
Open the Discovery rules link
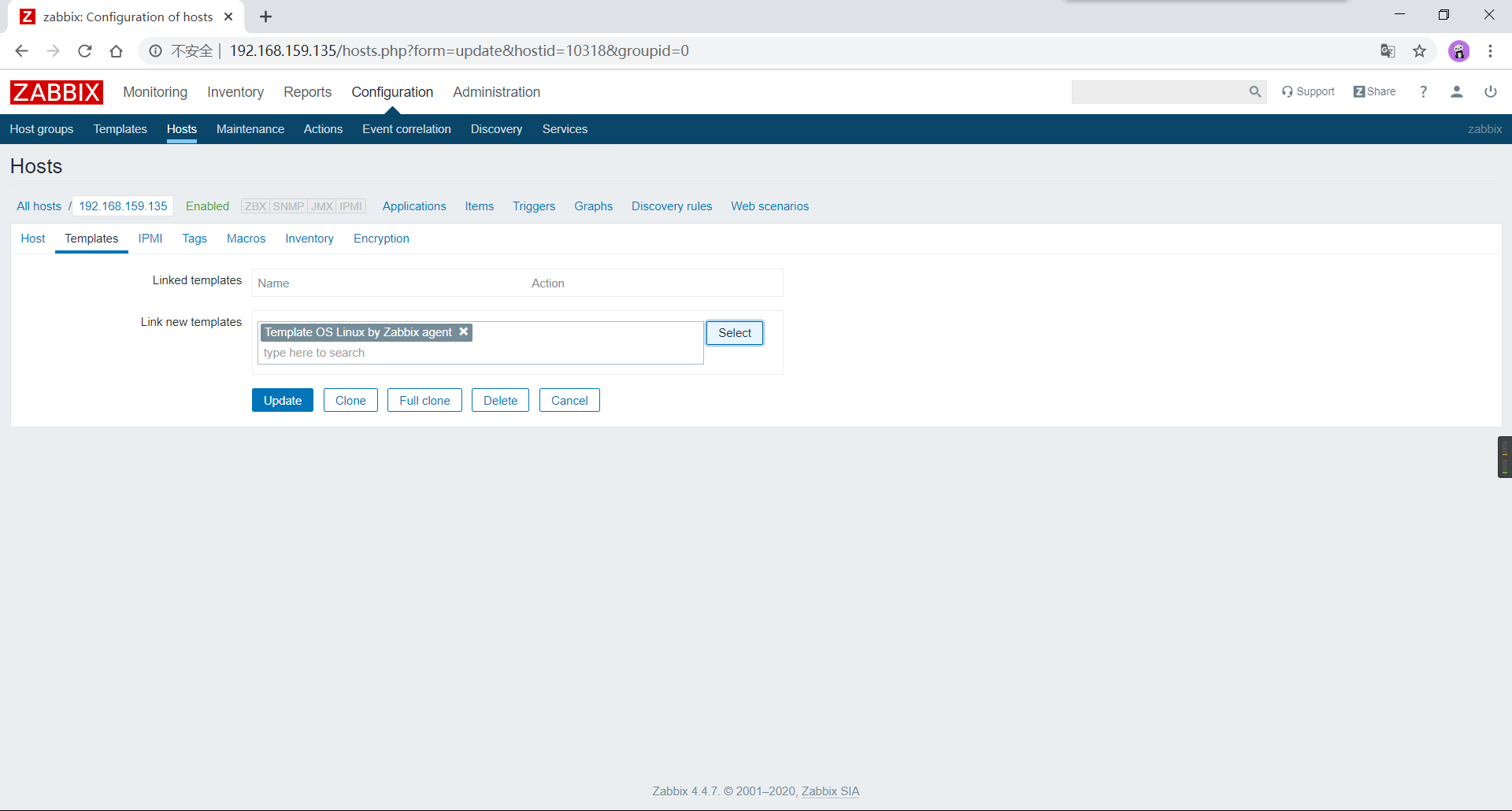coord(672,206)
